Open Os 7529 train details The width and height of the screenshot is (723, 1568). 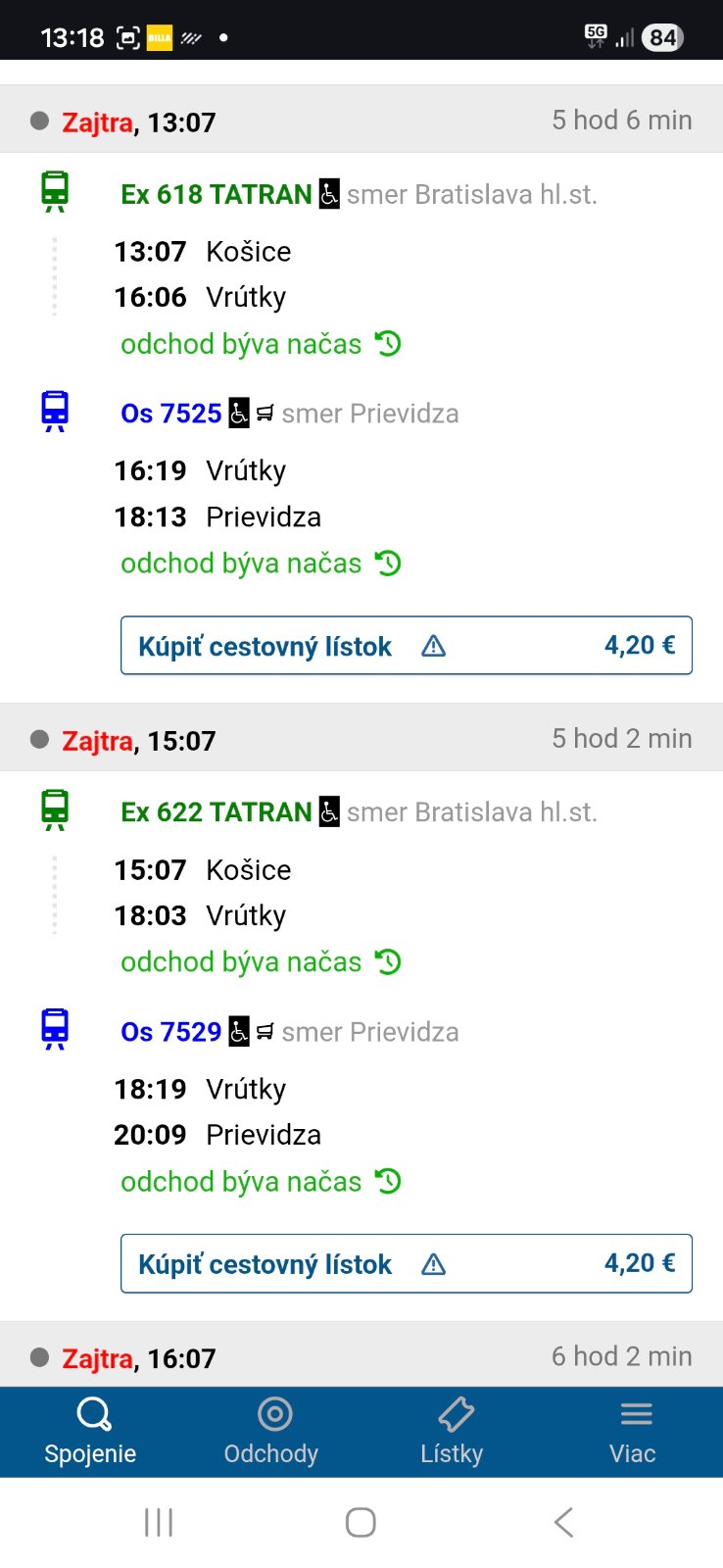[171, 1032]
